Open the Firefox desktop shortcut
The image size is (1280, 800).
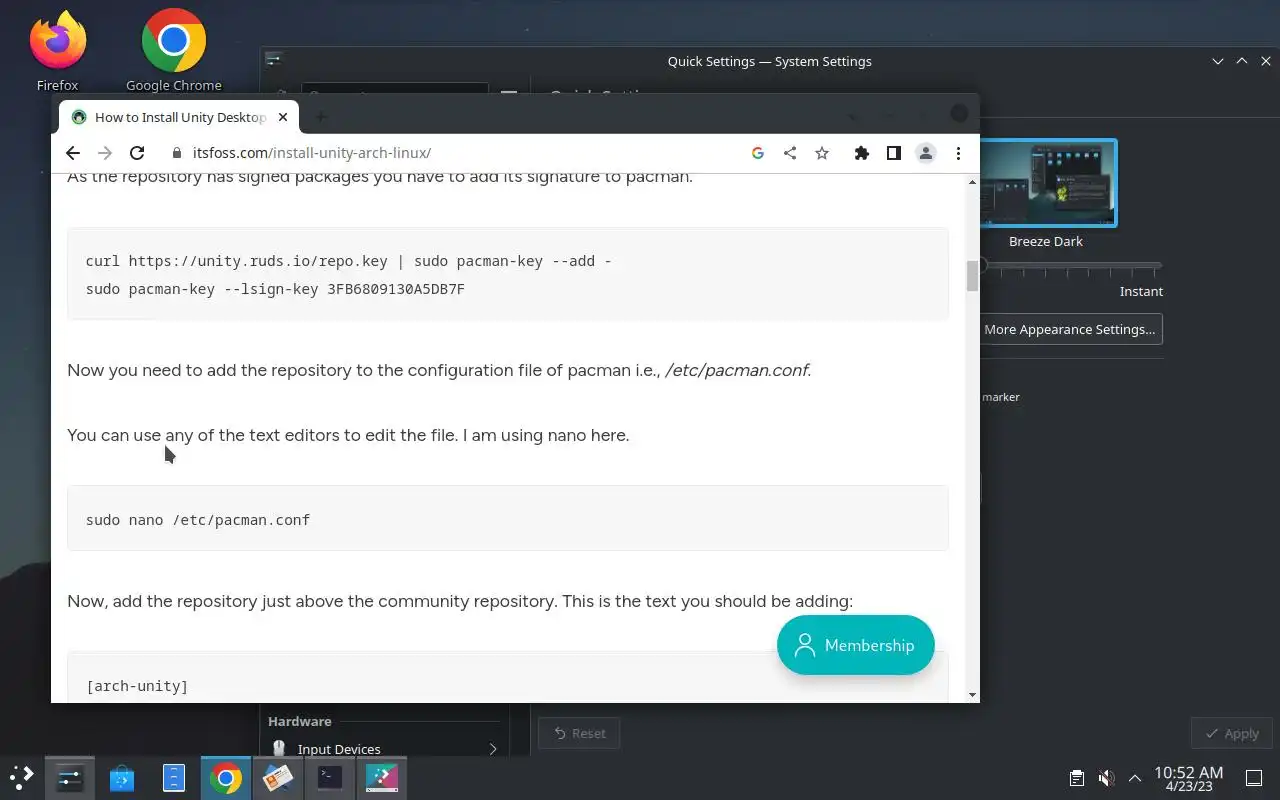(57, 50)
